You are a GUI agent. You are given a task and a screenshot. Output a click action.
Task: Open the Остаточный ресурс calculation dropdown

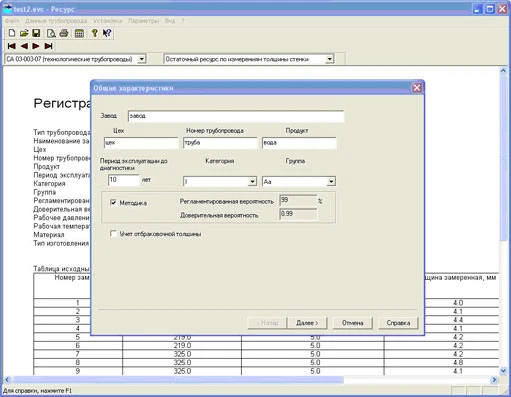click(x=329, y=59)
